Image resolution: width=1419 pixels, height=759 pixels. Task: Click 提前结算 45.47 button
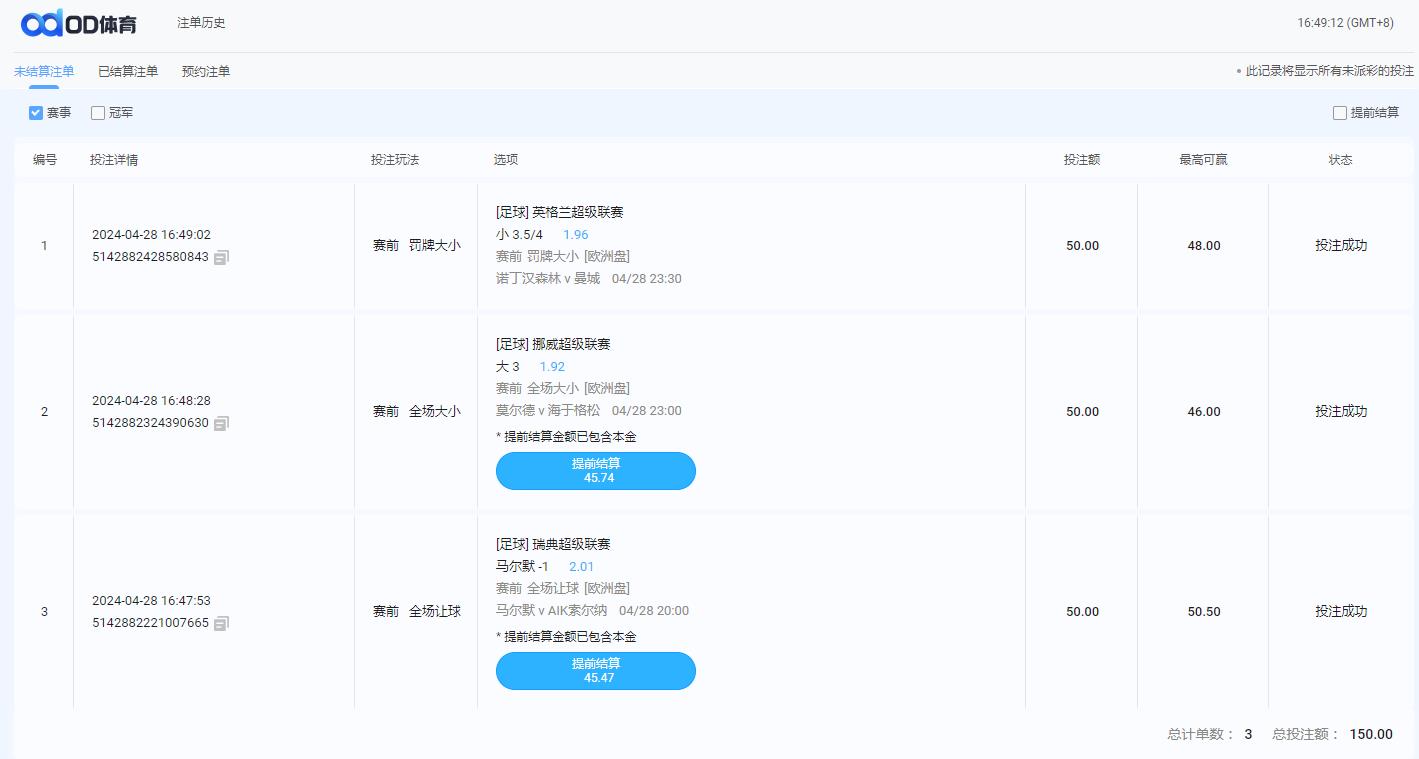(x=596, y=671)
